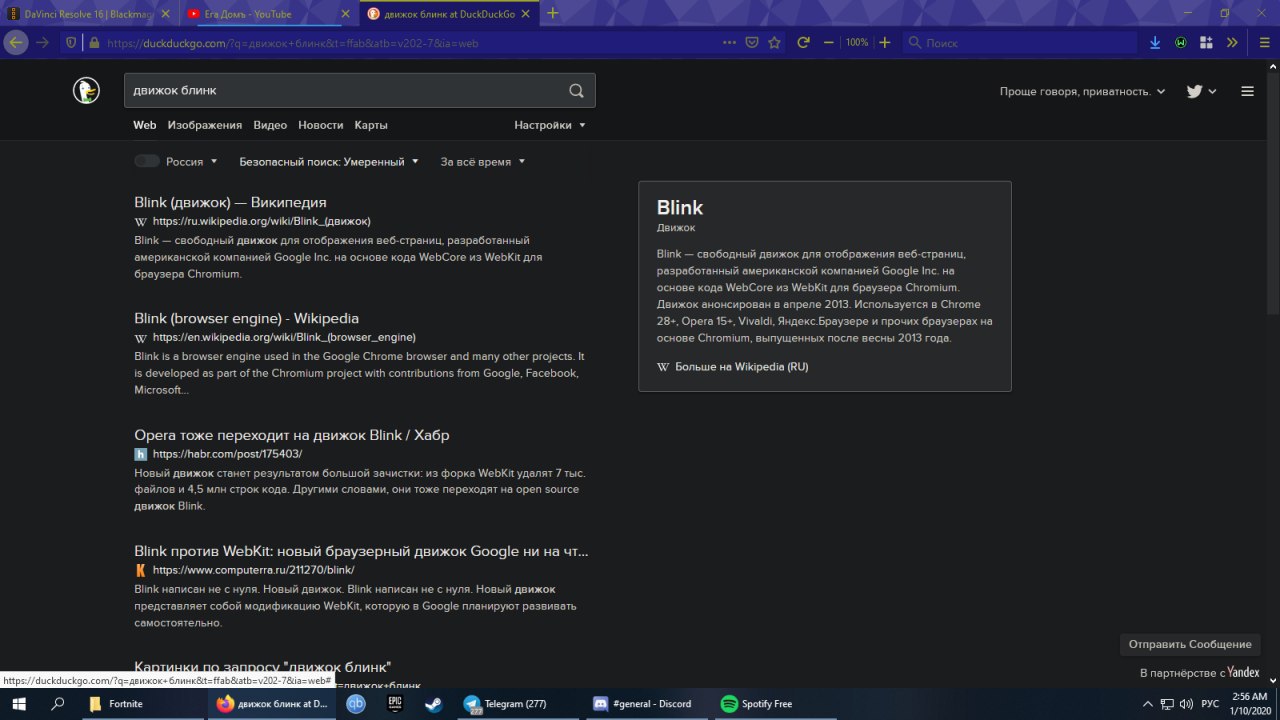Viewport: 1280px width, 720px height.
Task: Click the grid-plus extension icon in toolbar
Action: 1206,43
